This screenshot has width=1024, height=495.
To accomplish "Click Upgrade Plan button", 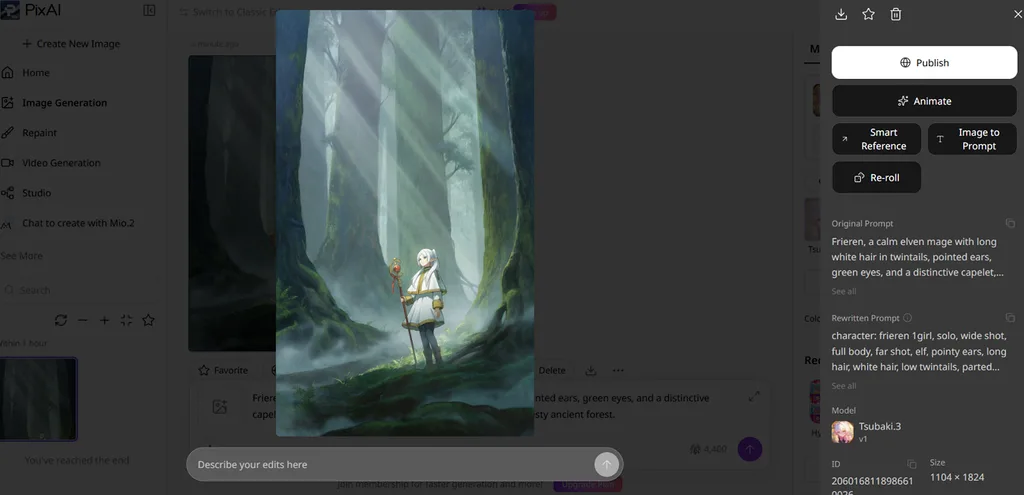I will pyautogui.click(x=587, y=485).
